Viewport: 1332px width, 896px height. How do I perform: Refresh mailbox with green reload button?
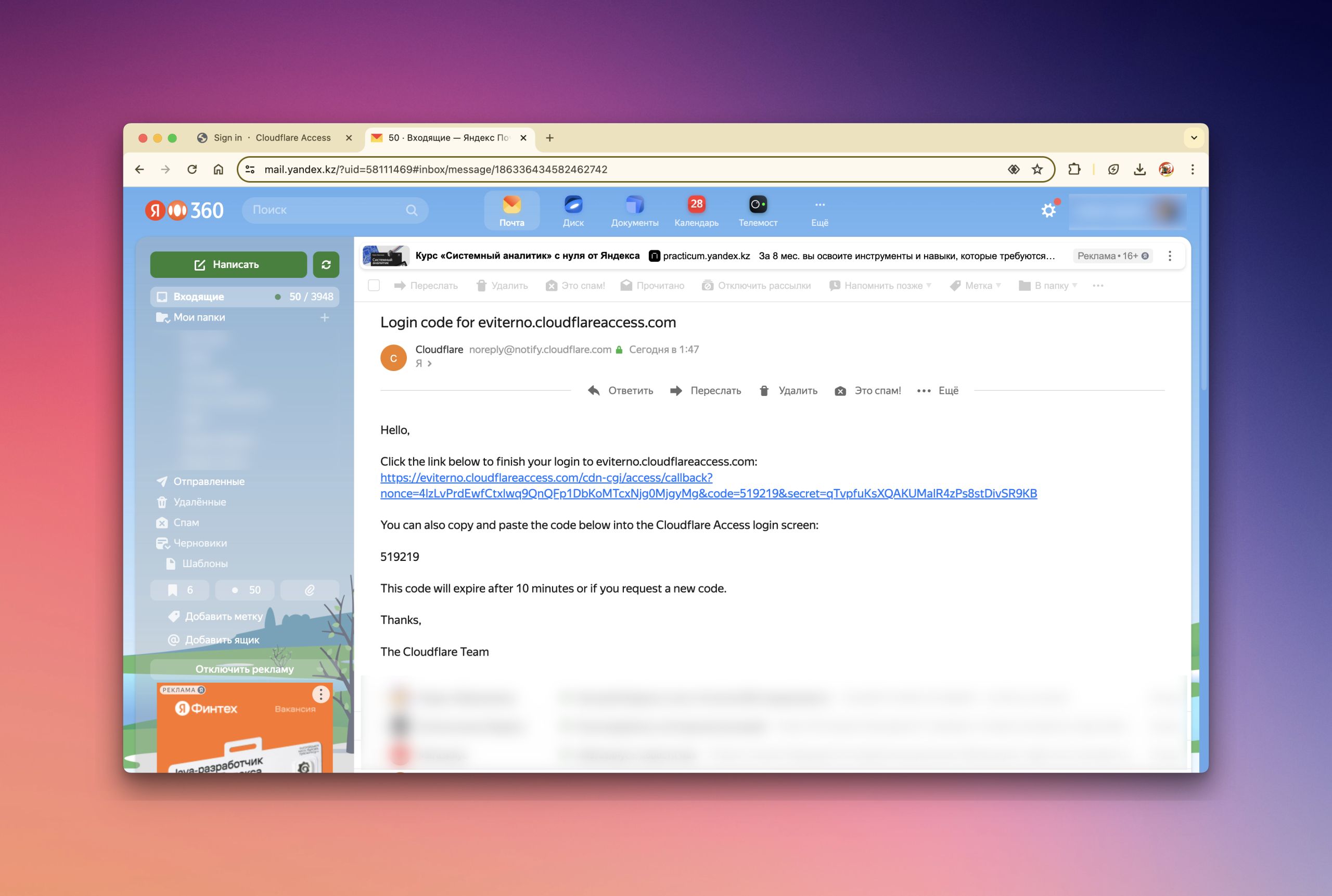(x=326, y=264)
